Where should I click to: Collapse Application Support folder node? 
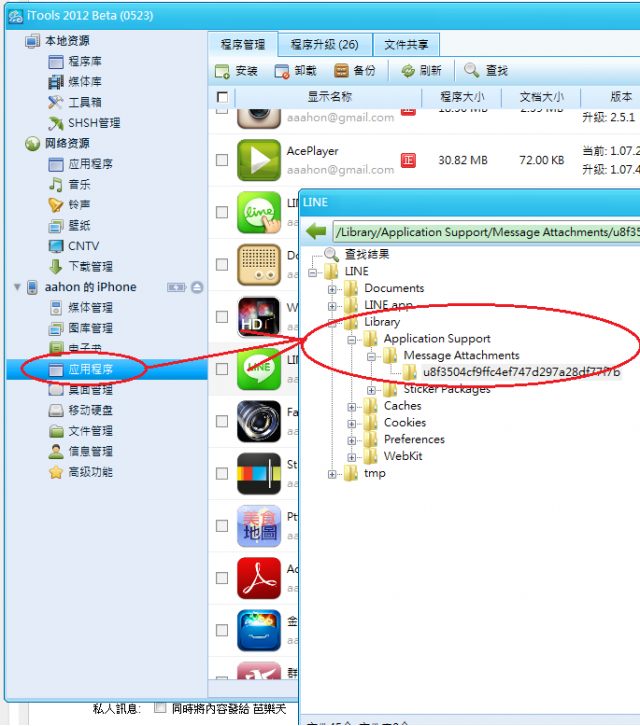tap(352, 340)
